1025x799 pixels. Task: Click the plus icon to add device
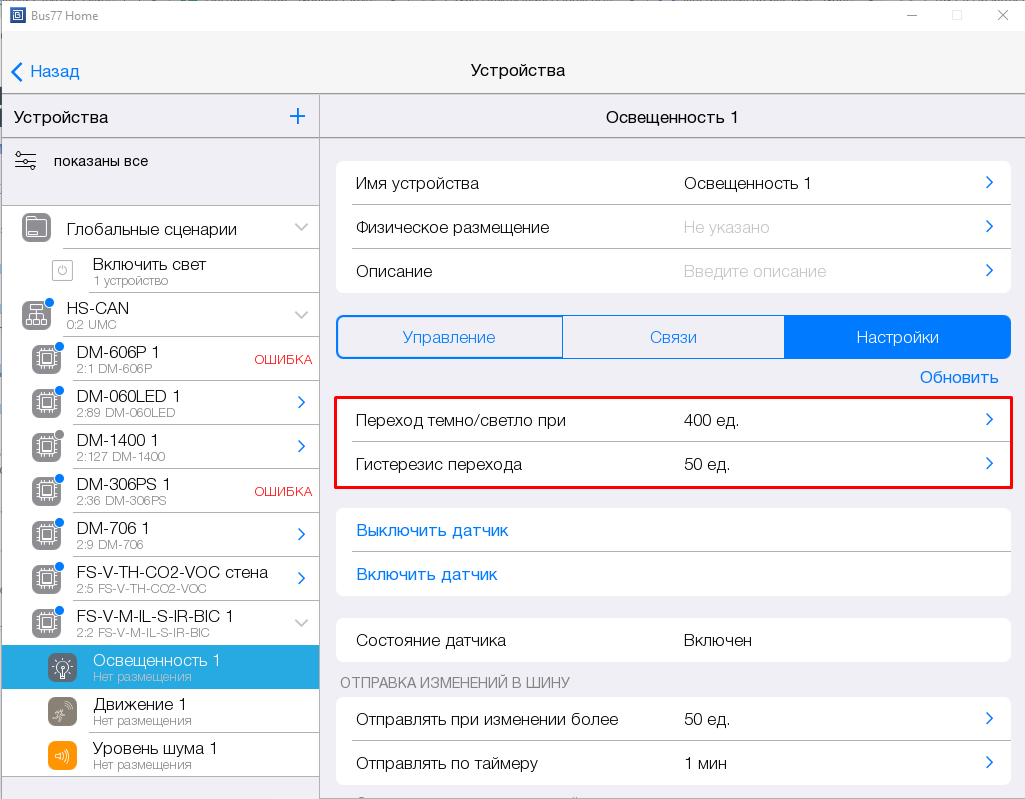(x=297, y=116)
